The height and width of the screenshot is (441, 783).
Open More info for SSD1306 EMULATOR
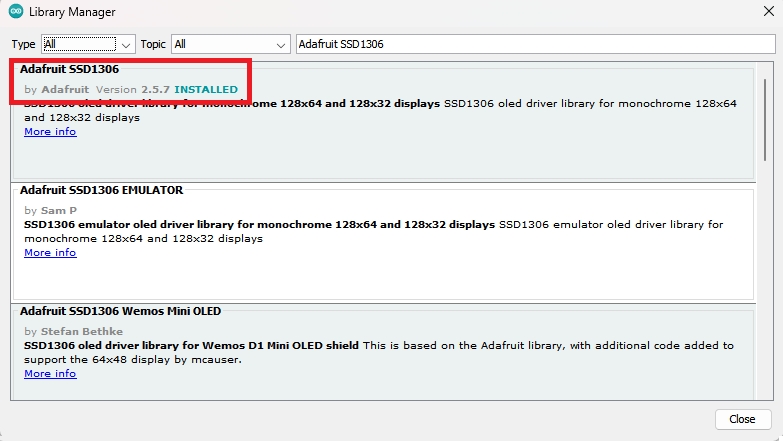click(50, 253)
